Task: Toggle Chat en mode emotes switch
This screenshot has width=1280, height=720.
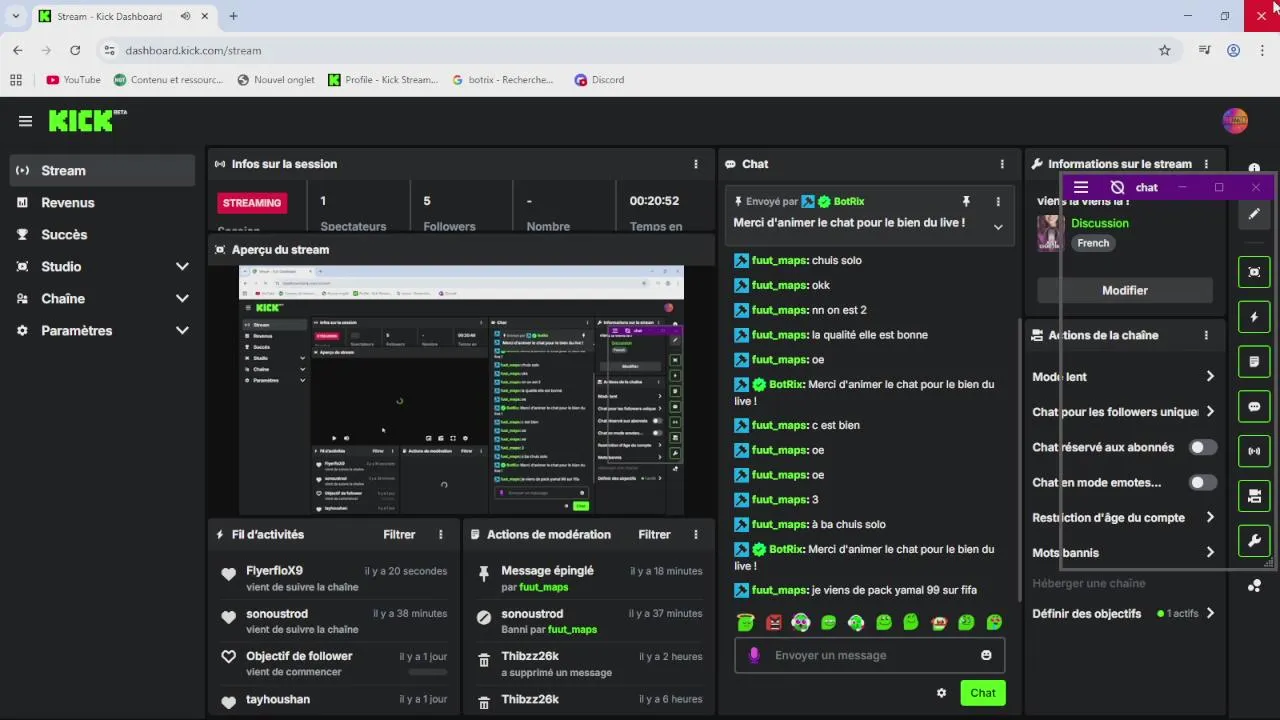Action: click(1203, 482)
